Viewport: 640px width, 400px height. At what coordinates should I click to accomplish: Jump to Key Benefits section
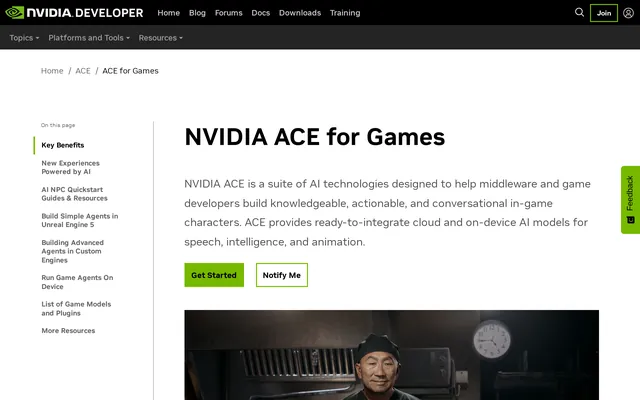pyautogui.click(x=63, y=145)
